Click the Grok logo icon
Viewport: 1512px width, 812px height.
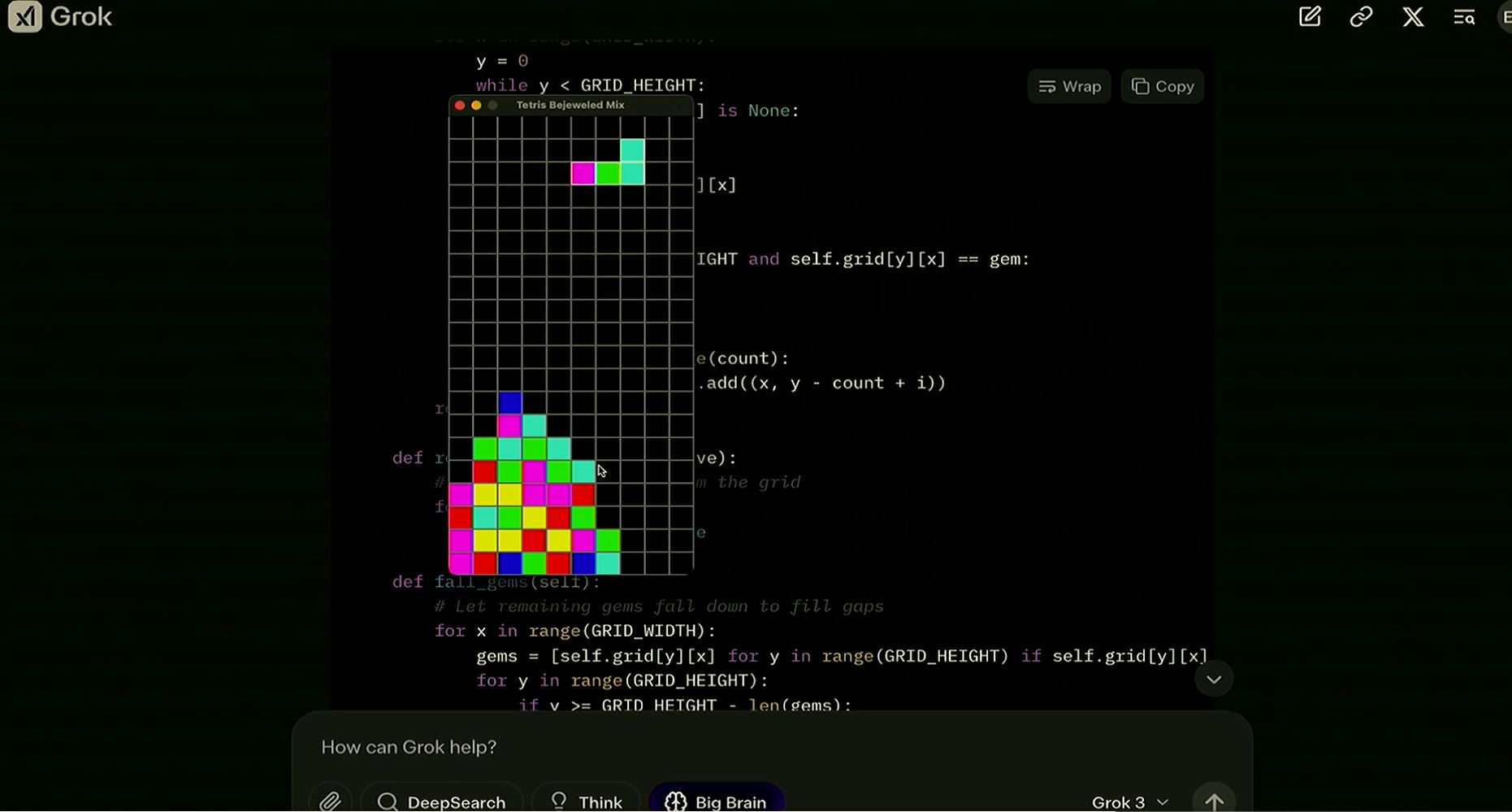coord(25,17)
